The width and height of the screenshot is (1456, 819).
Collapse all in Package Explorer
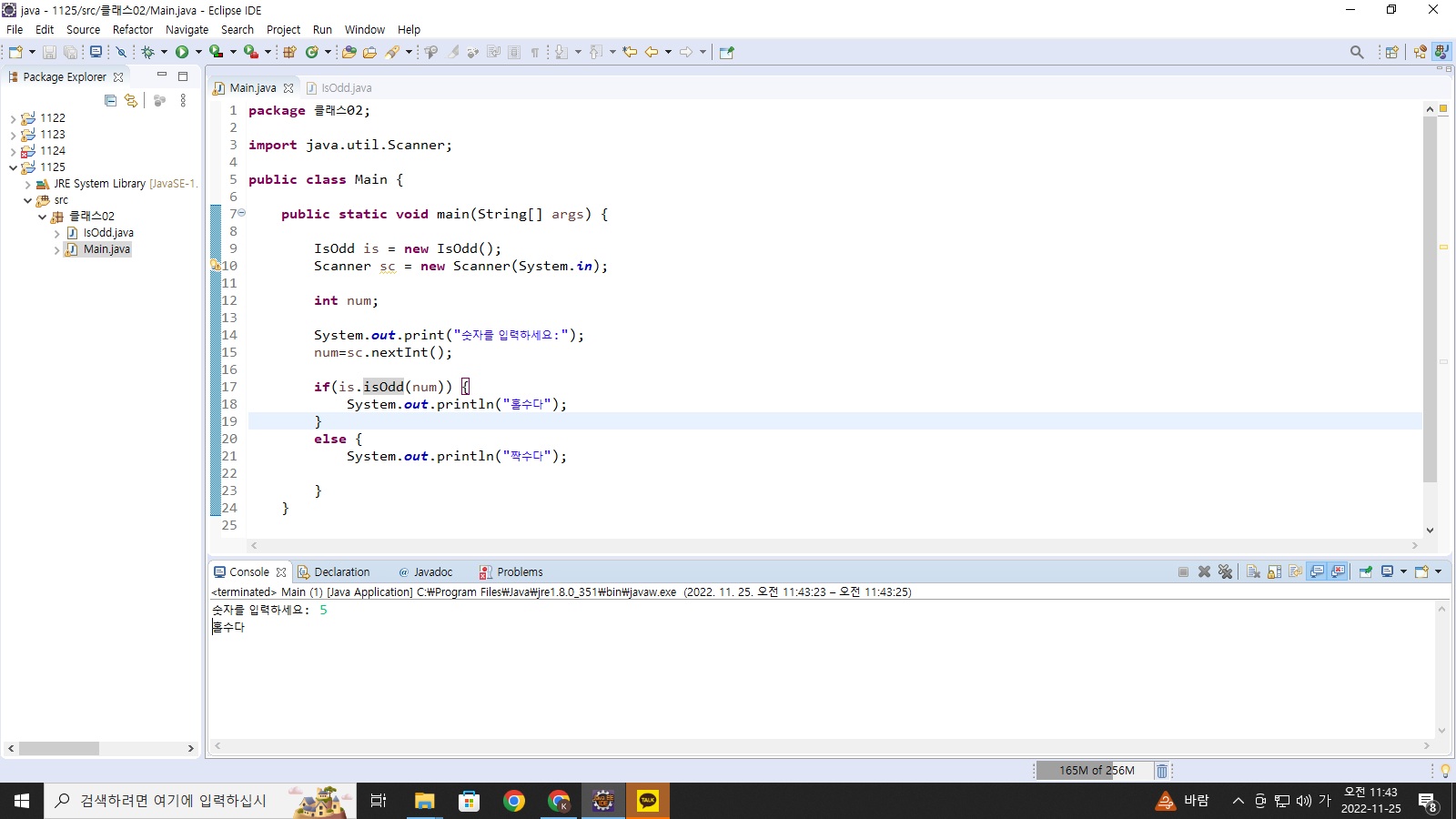click(110, 100)
